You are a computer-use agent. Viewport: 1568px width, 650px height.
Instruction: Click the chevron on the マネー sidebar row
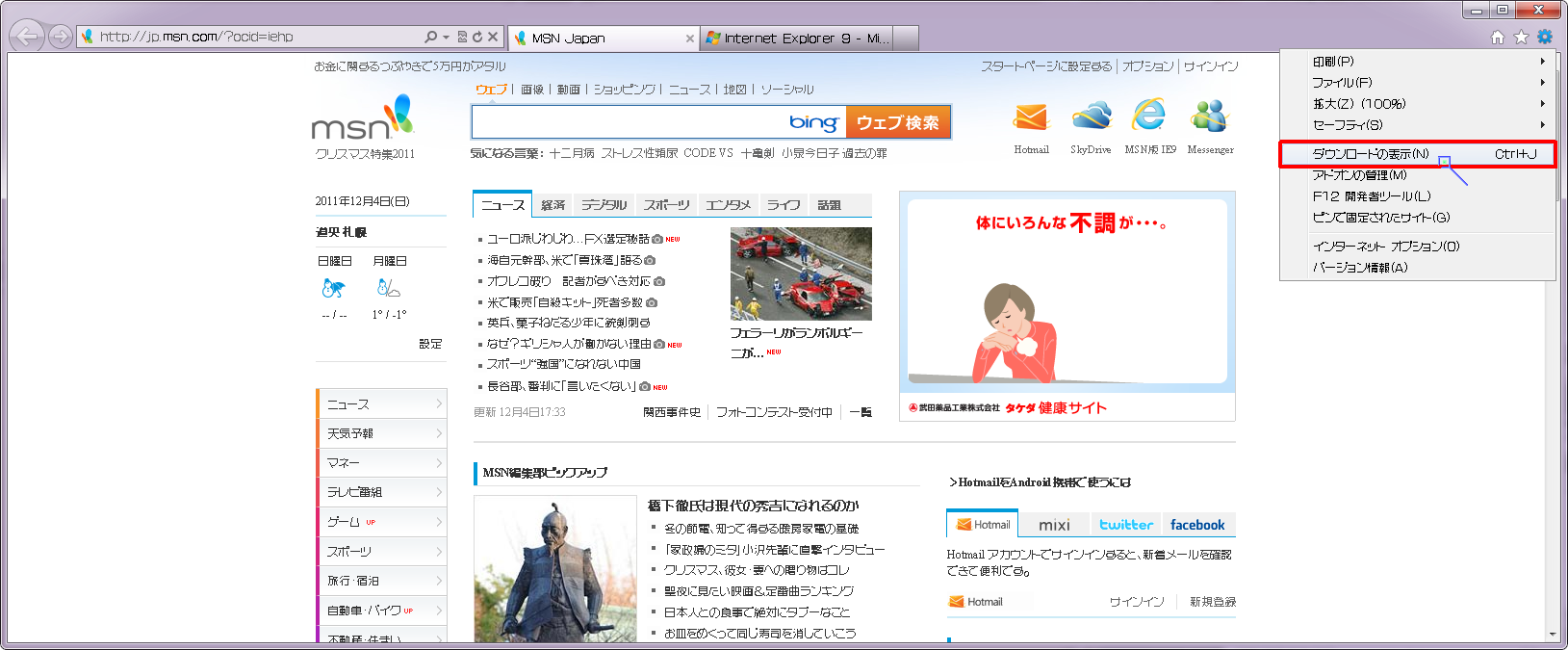439,463
